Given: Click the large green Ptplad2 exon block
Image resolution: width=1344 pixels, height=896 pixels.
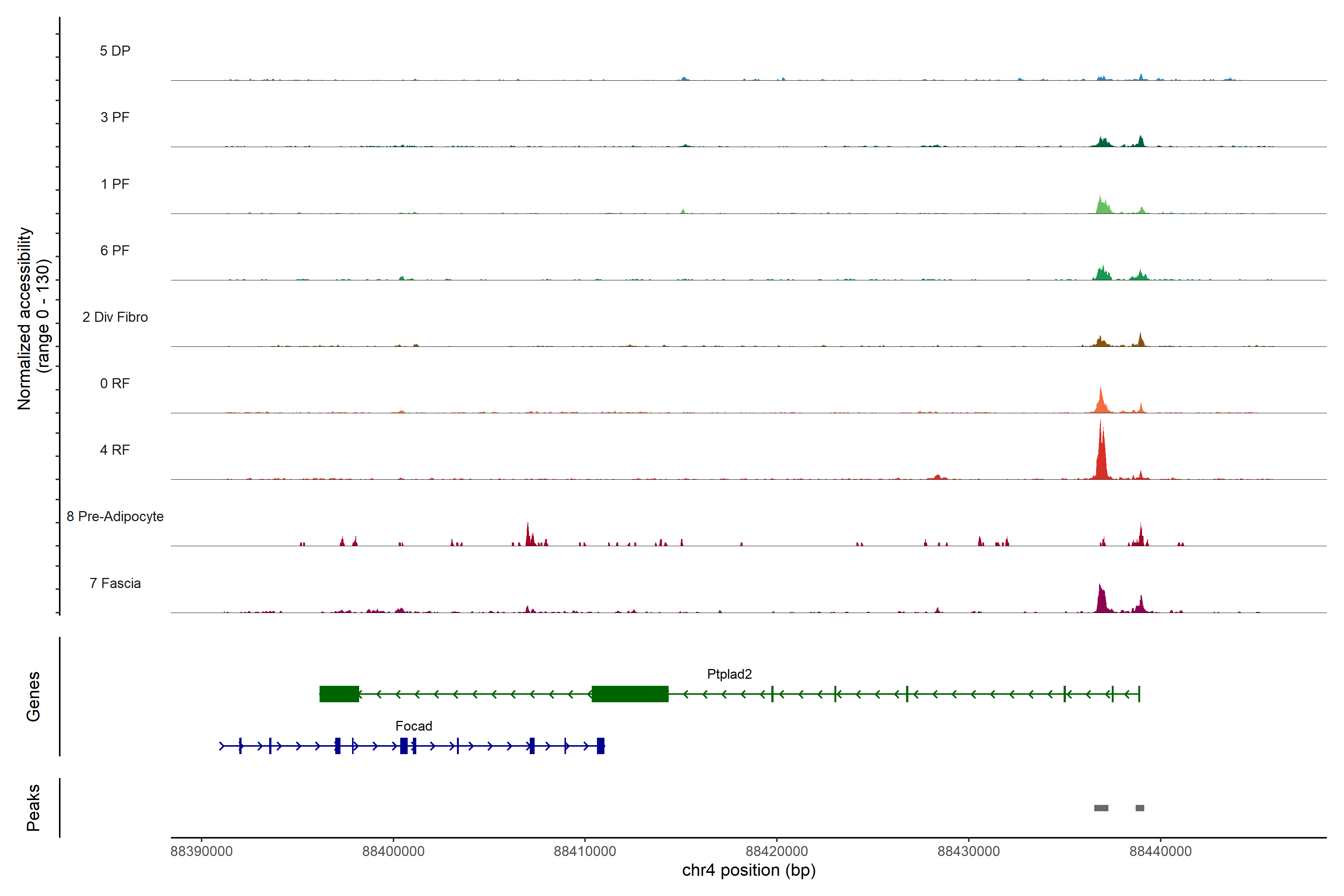Looking at the screenshot, I should coord(630,694).
